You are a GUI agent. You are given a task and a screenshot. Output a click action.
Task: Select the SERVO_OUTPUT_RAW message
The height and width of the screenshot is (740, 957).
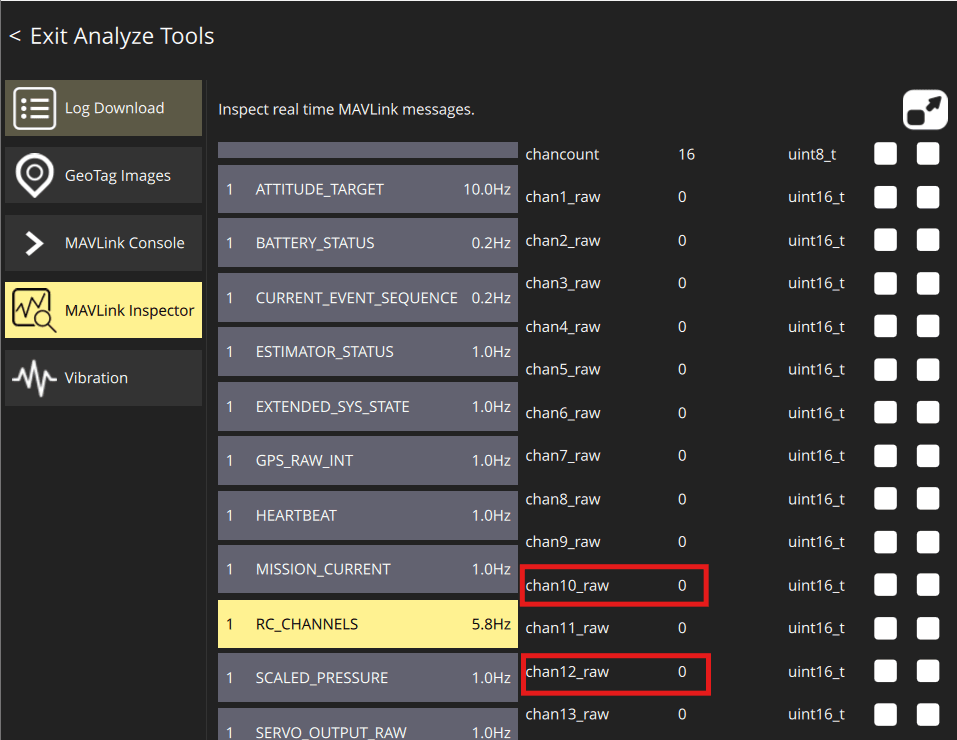click(367, 725)
